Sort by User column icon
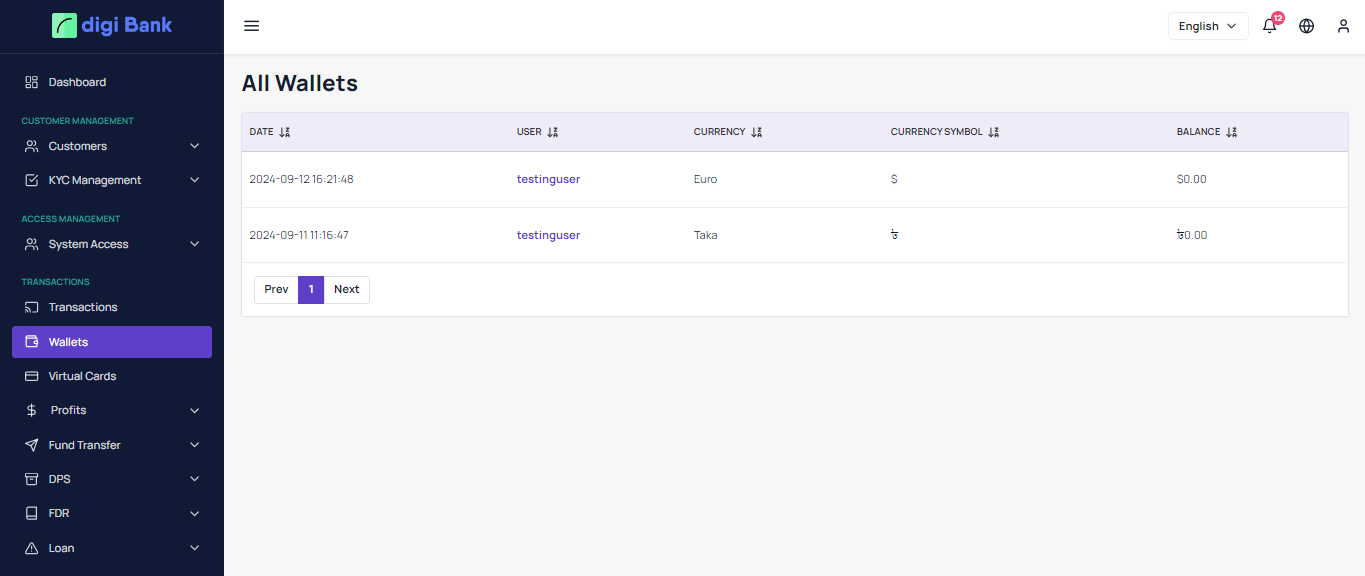 553,132
